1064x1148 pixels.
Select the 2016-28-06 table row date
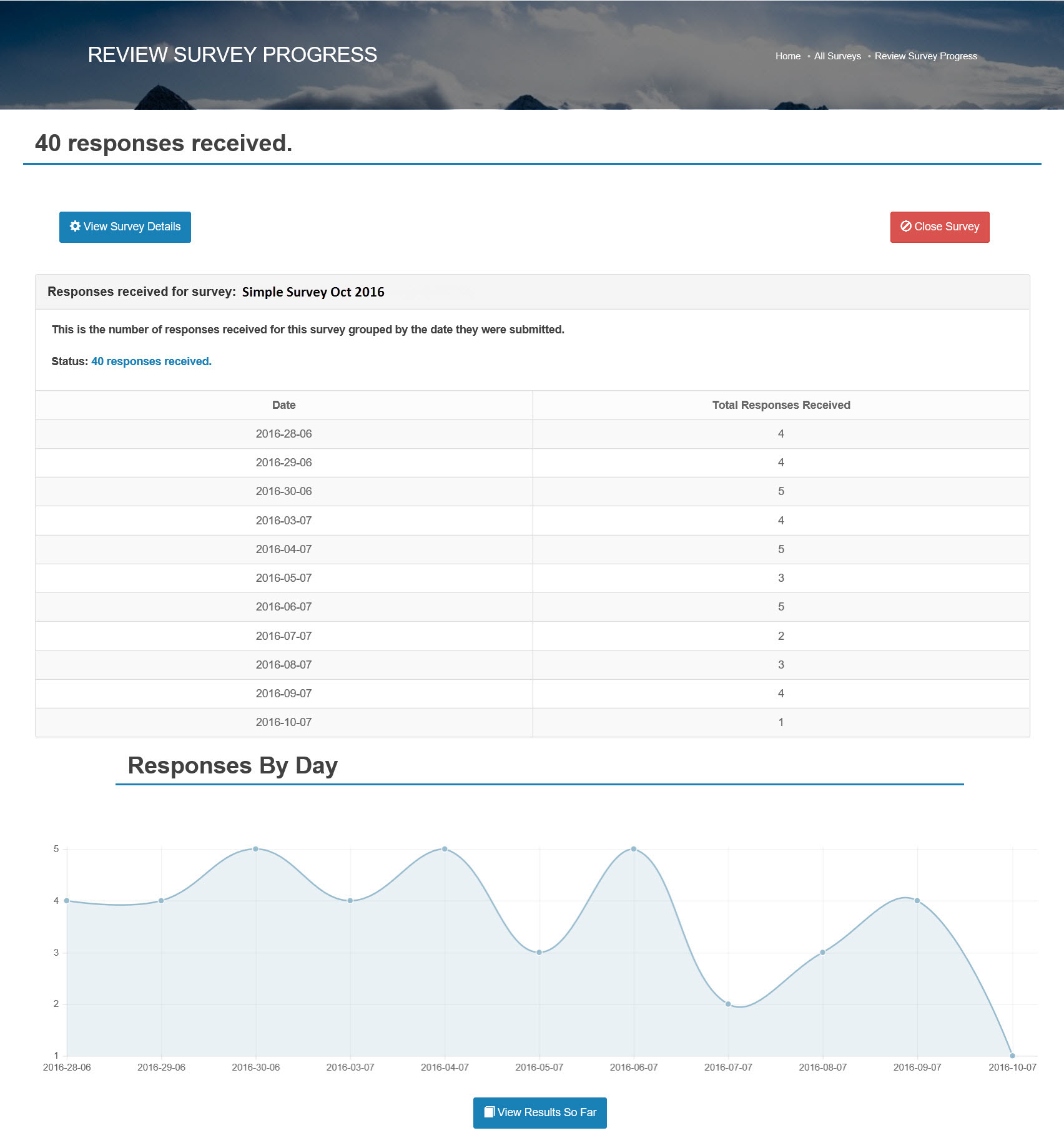[283, 434]
